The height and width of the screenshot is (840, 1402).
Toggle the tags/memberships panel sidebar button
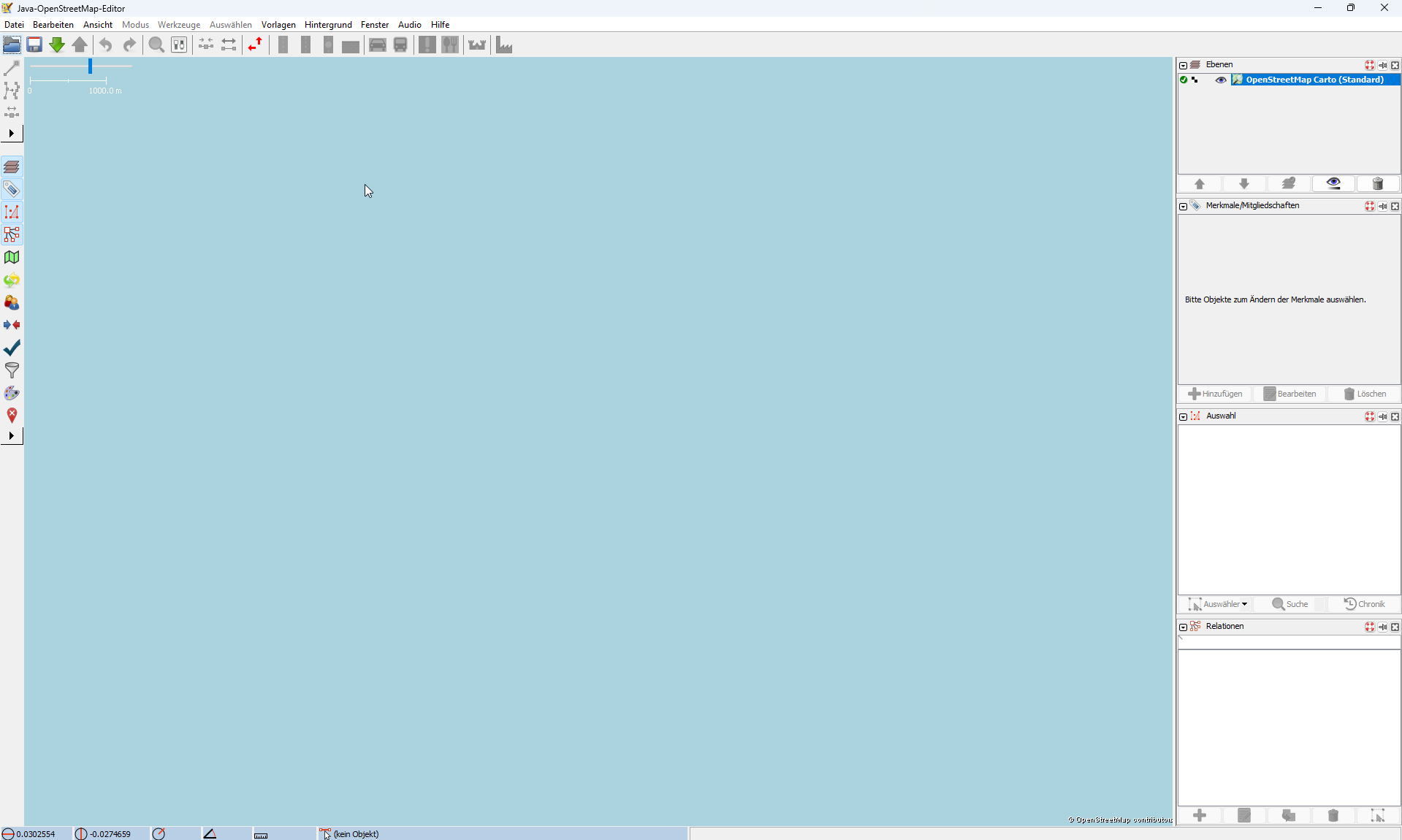(12, 190)
